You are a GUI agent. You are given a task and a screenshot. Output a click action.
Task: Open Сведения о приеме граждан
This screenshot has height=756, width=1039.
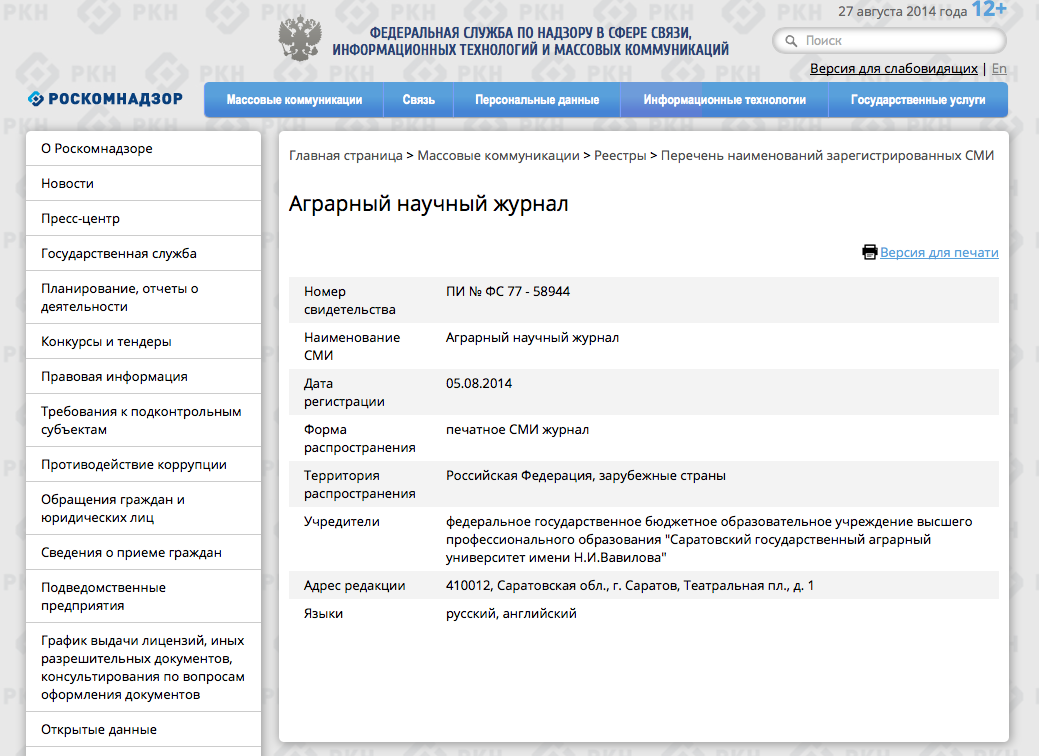coord(143,553)
